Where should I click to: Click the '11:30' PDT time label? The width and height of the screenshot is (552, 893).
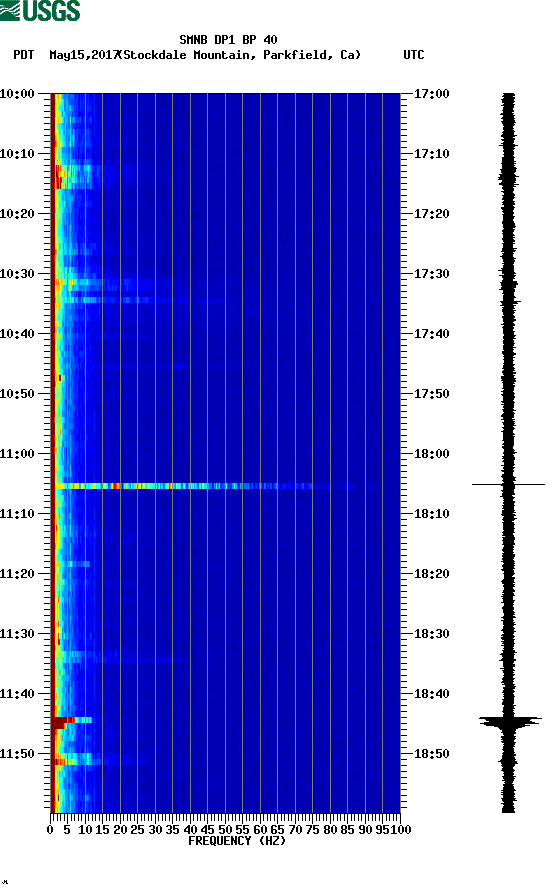tap(17, 634)
